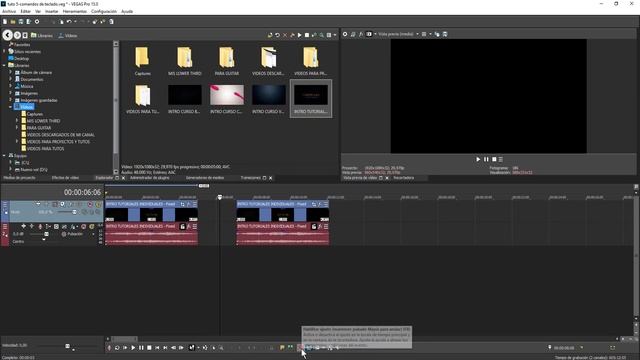
Task: Expand the MIS LOWER THIRD folder node
Action: click(17, 121)
